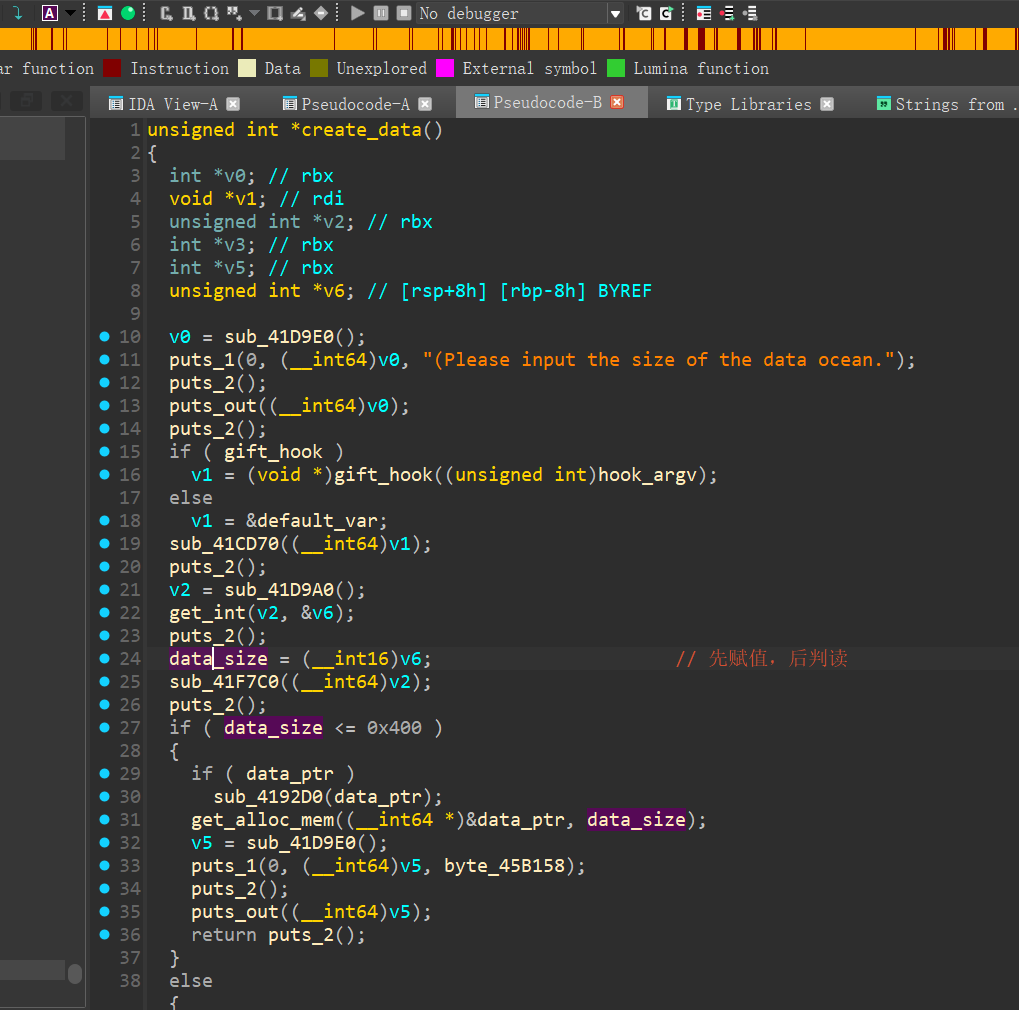Image resolution: width=1019 pixels, height=1010 pixels.
Task: Close the Pseudocode-B tab
Action: (617, 102)
